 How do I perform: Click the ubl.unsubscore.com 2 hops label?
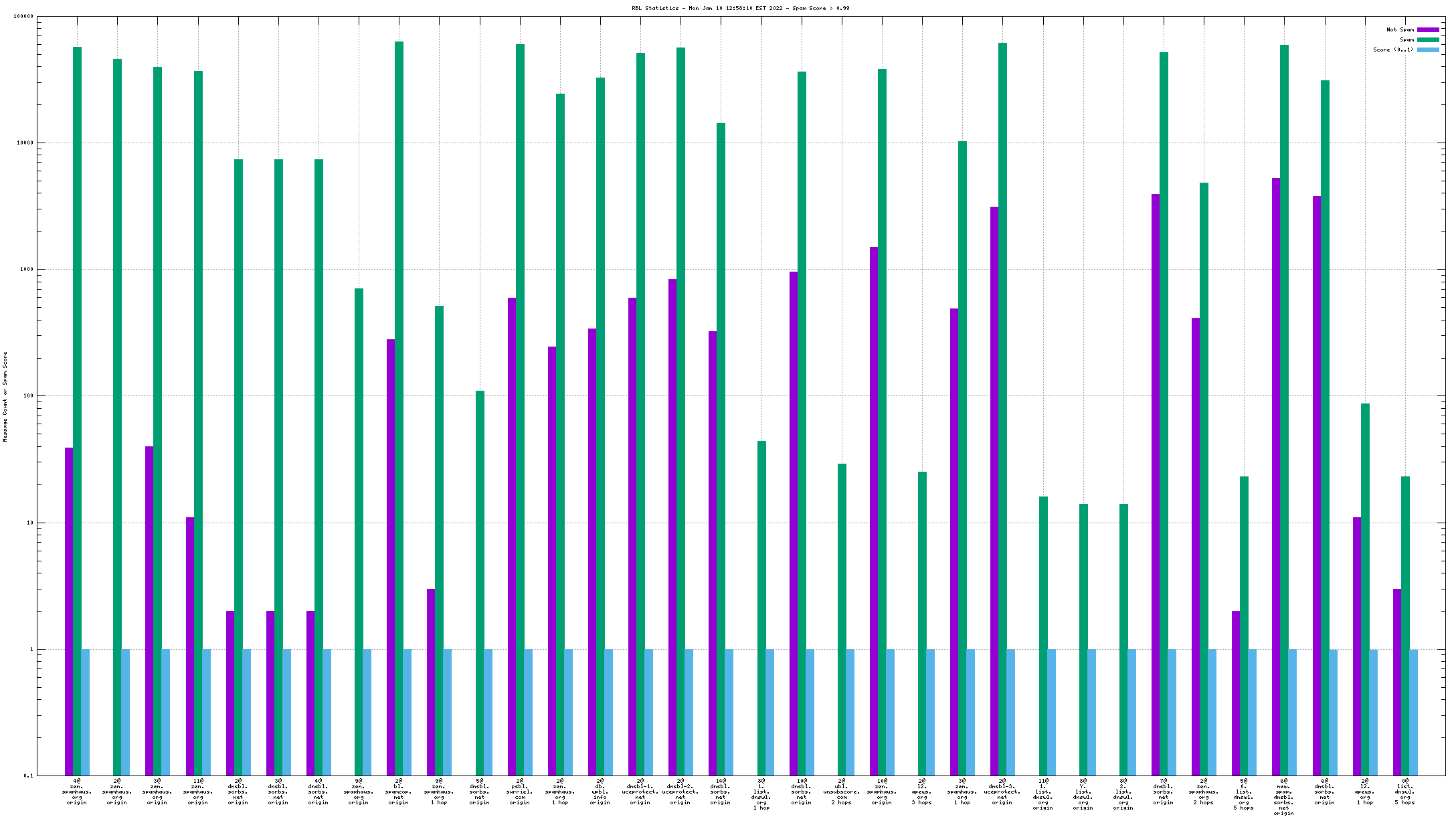(842, 792)
